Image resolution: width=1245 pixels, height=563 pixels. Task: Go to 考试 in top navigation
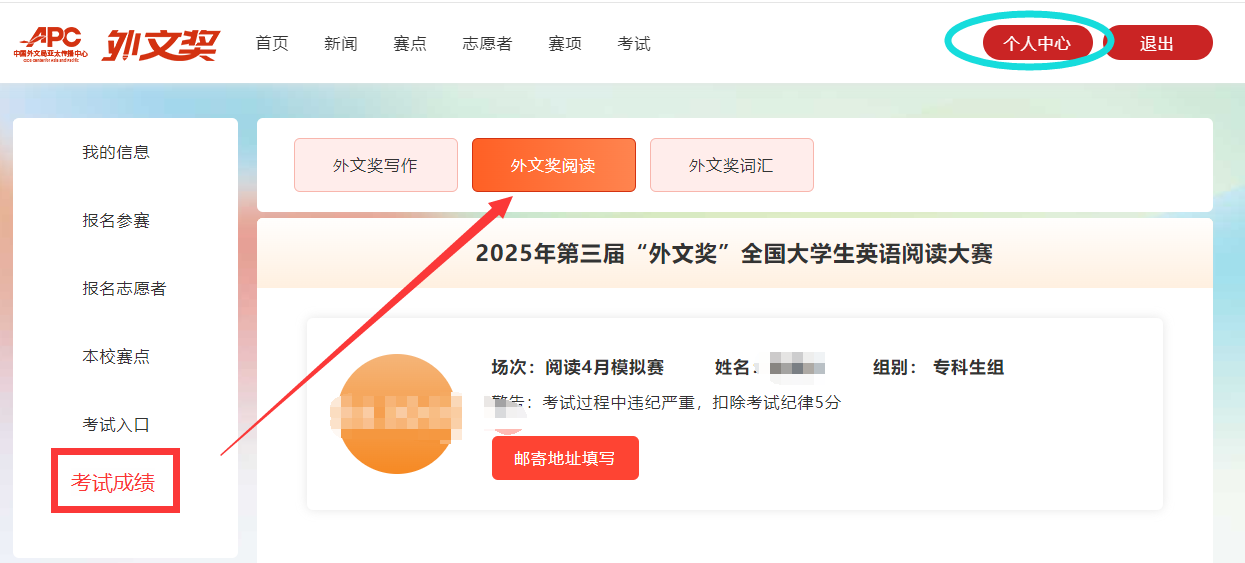(634, 43)
